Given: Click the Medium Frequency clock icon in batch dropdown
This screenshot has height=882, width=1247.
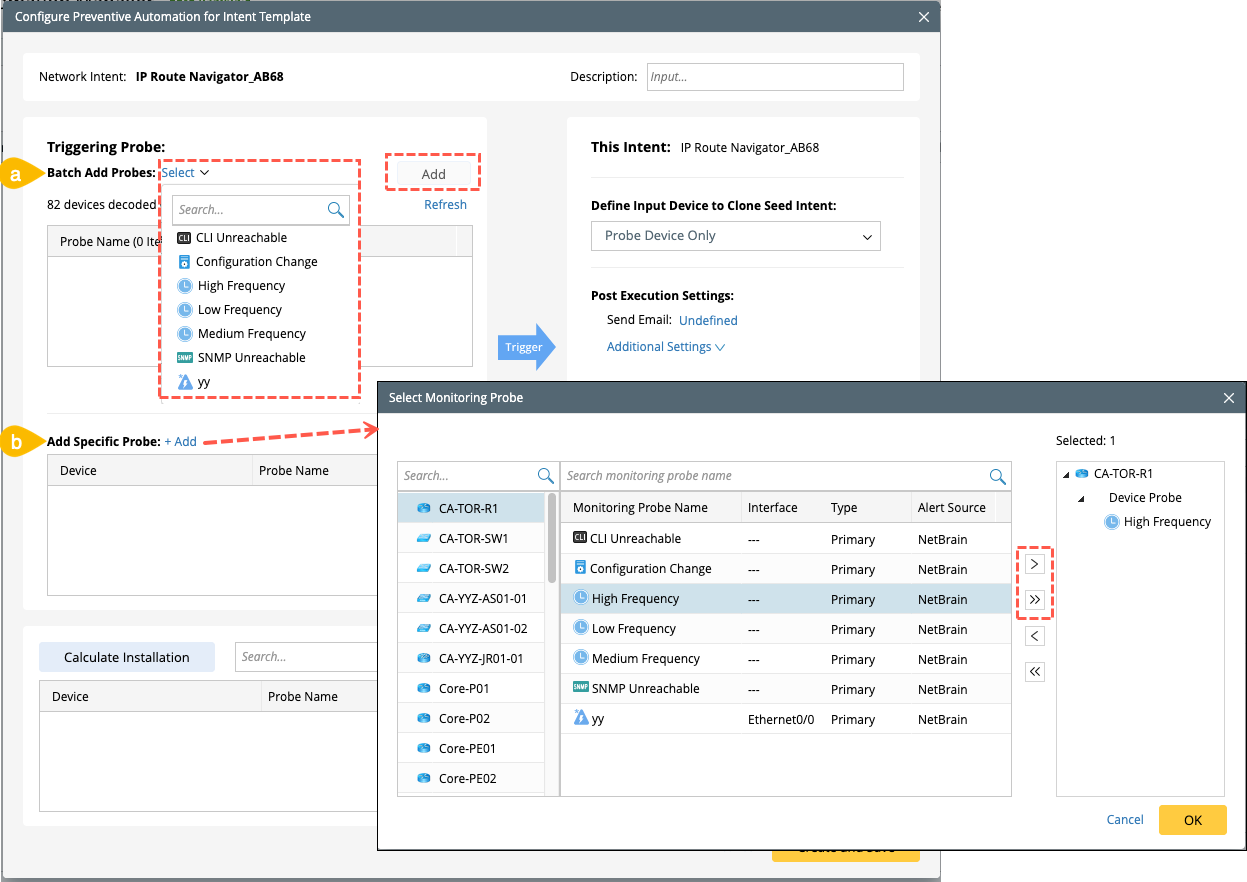Looking at the screenshot, I should point(185,334).
